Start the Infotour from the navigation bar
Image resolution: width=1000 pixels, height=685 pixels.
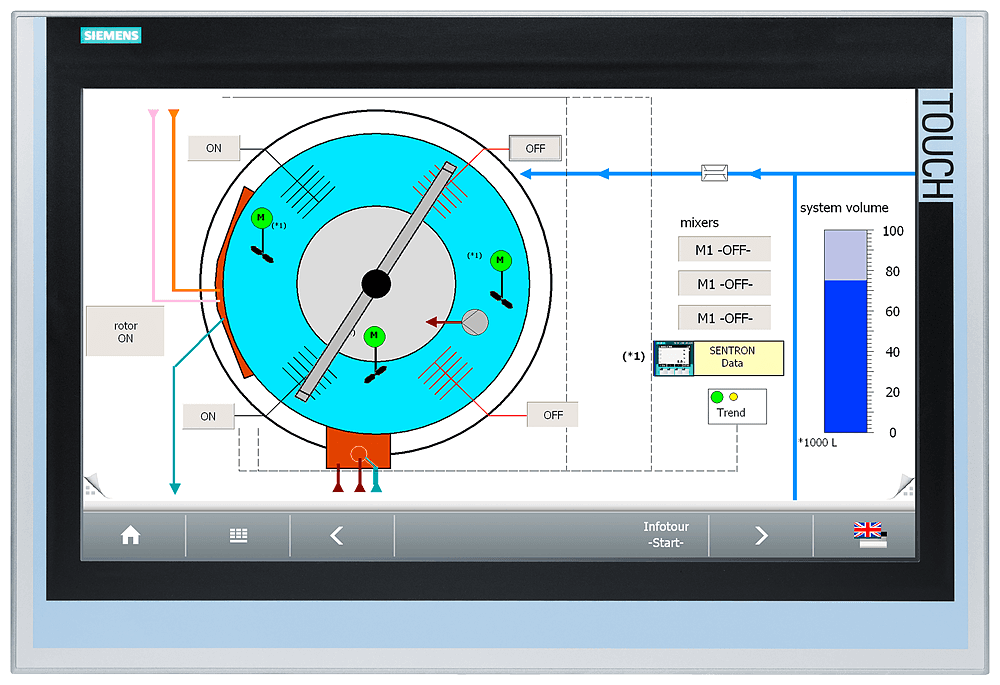coord(666,535)
